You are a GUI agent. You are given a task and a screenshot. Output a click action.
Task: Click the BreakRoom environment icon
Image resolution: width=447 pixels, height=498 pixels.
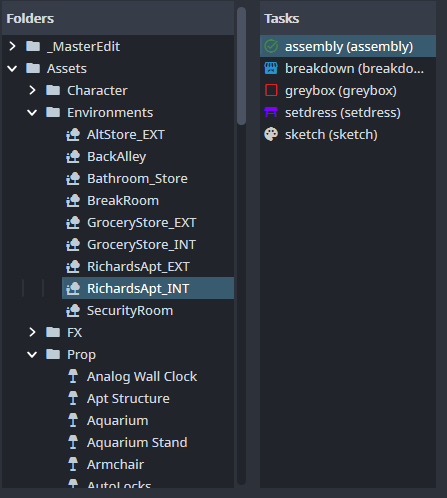pos(73,201)
